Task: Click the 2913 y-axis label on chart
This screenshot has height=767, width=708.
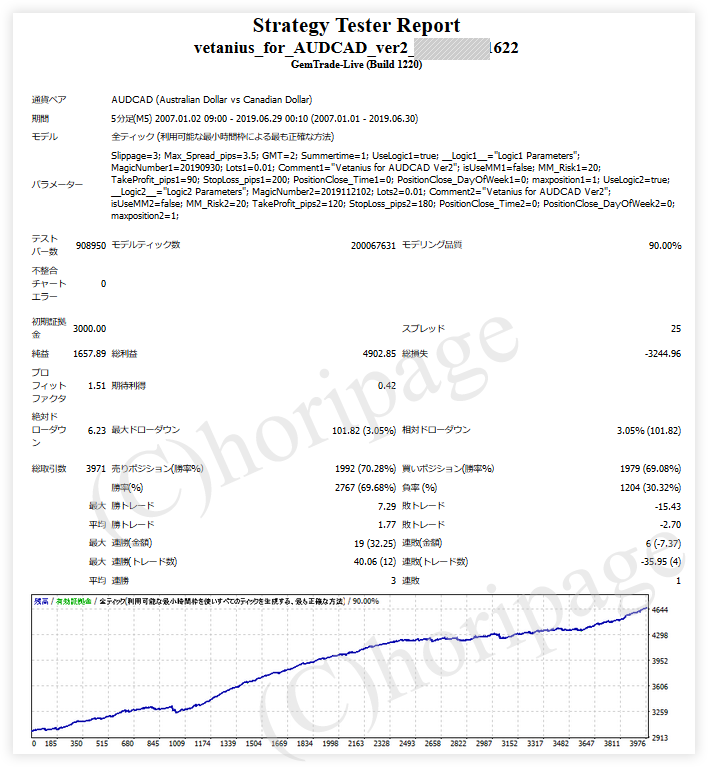Action: pyautogui.click(x=660, y=738)
